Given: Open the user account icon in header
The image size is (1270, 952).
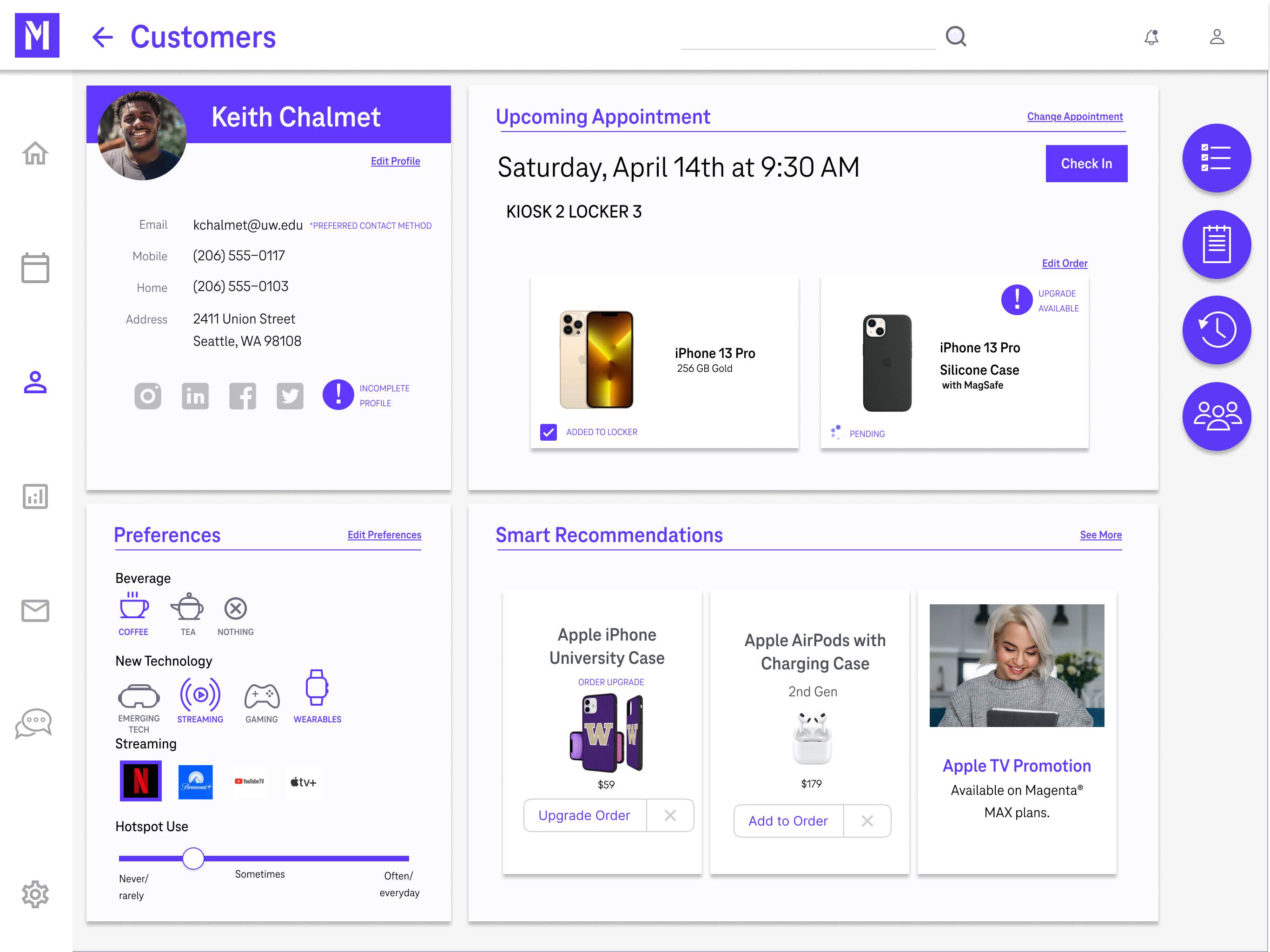Looking at the screenshot, I should tap(1217, 37).
